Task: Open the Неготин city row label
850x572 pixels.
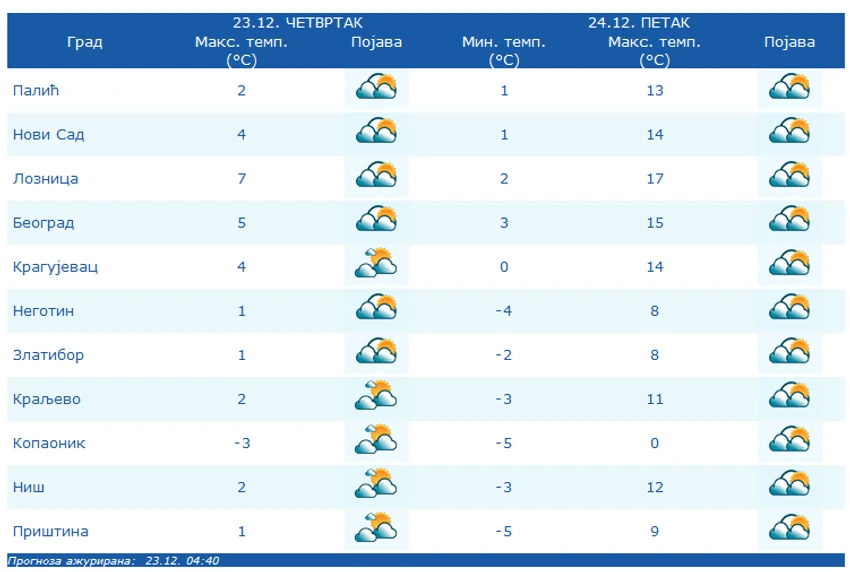Action: click(43, 311)
